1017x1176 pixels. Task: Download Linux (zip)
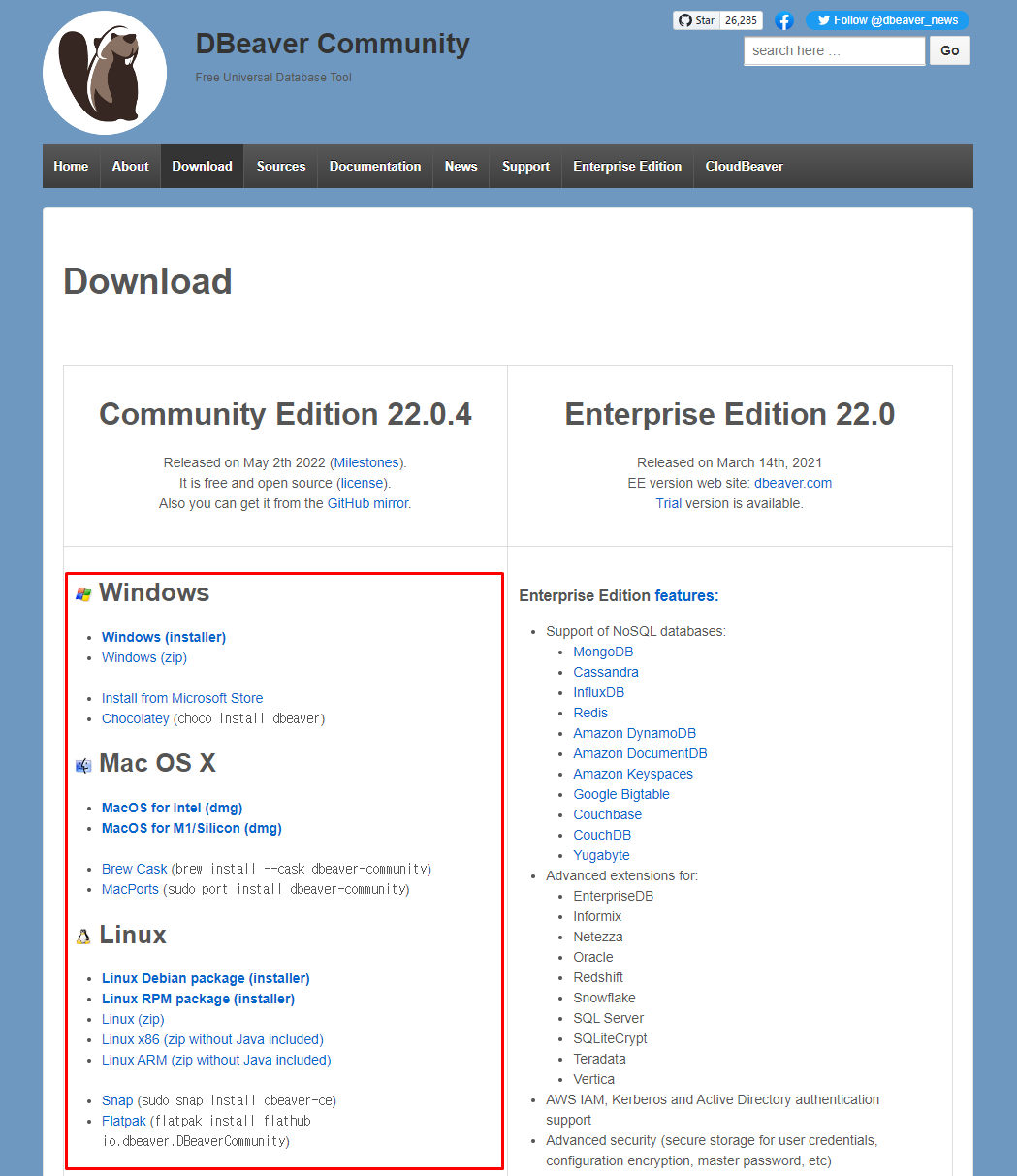(x=133, y=1019)
